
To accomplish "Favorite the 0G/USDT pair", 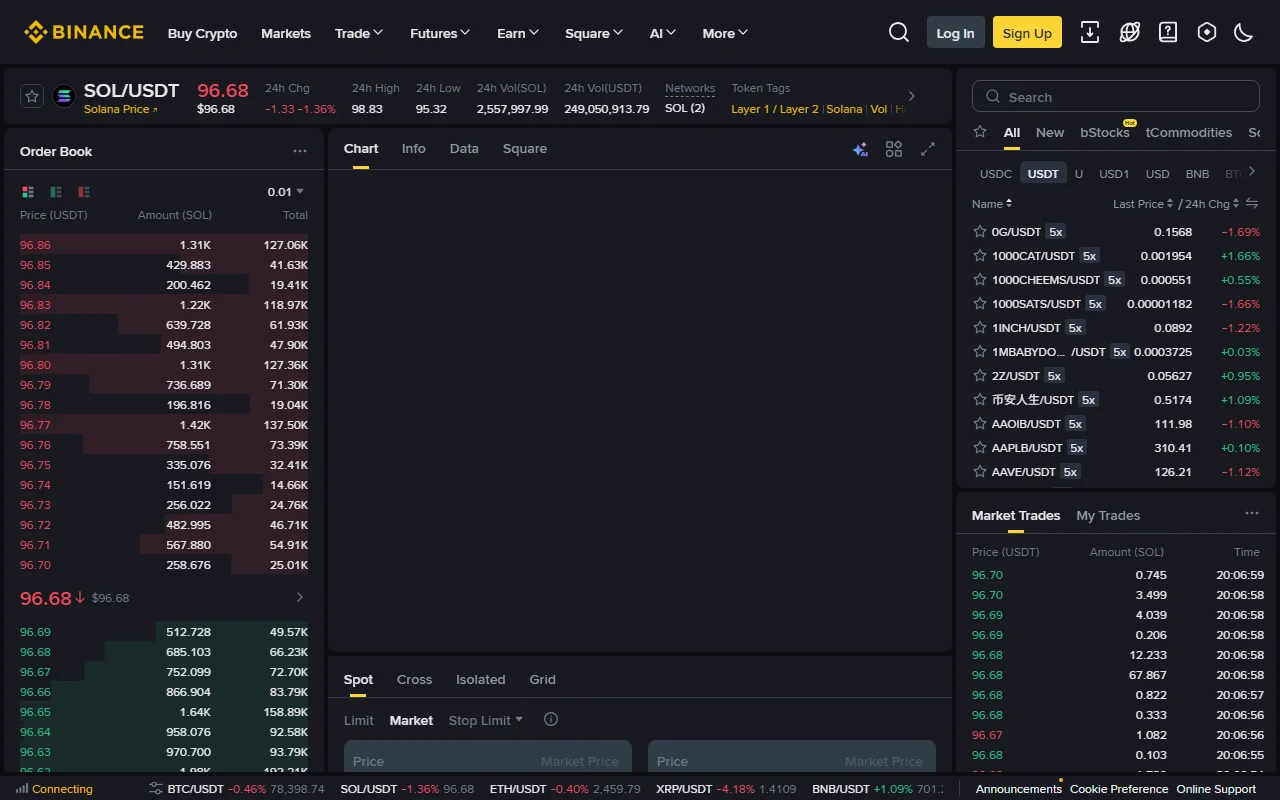I will [980, 231].
